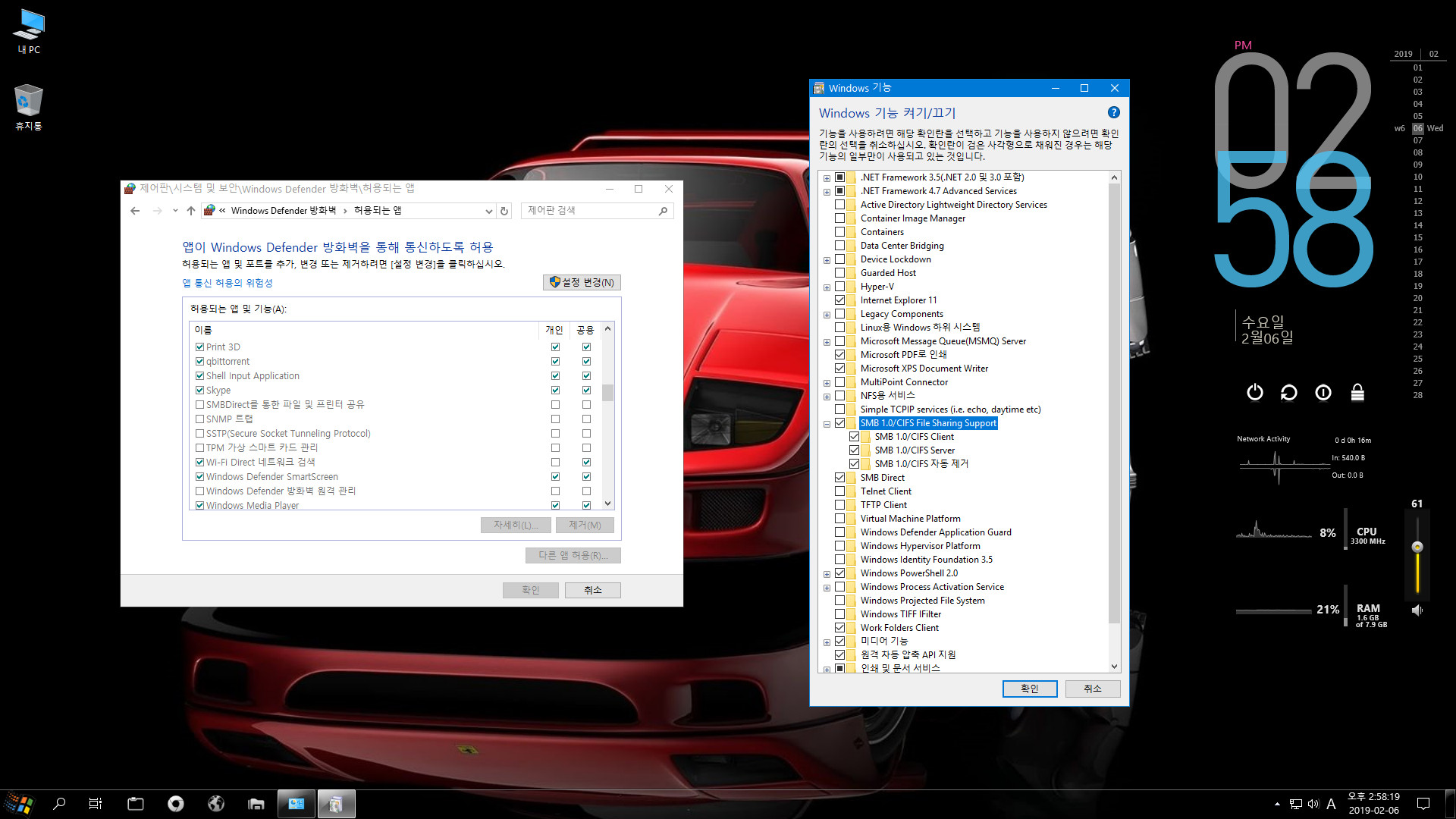Refresh the Control Panel address bar
Image resolution: width=1456 pixels, height=819 pixels.
click(504, 211)
